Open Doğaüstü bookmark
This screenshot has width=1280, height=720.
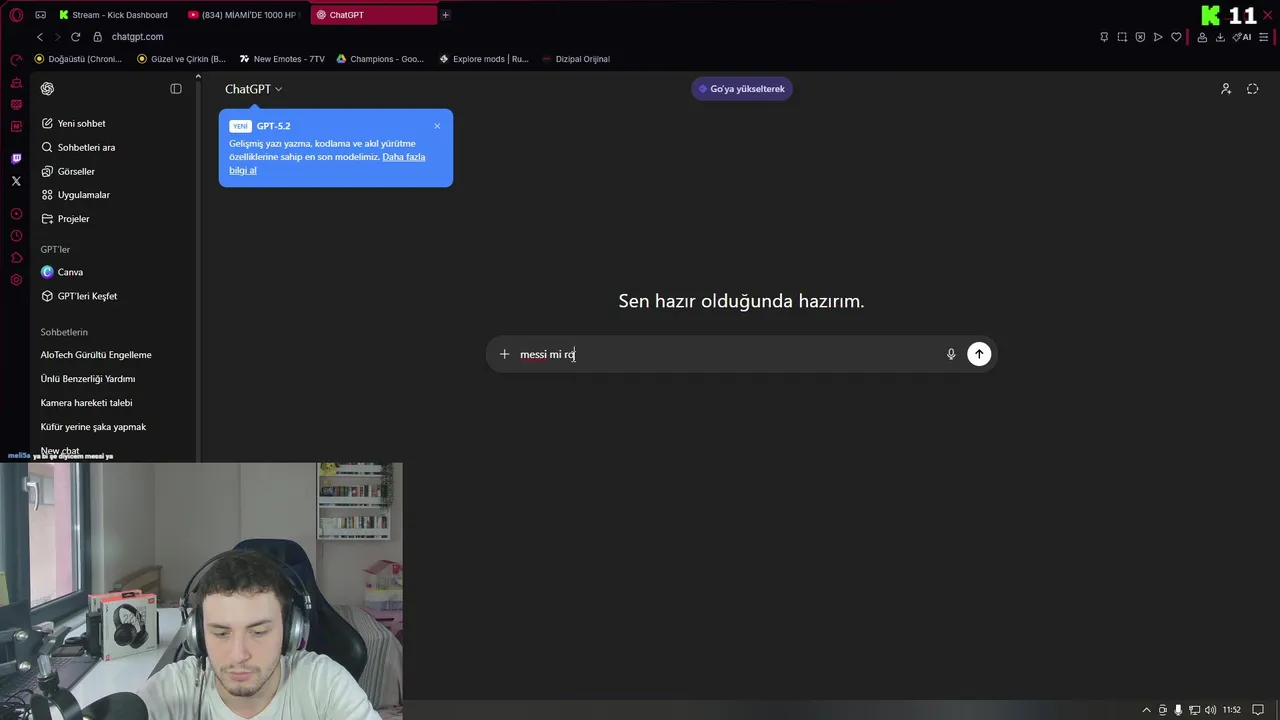tap(78, 59)
